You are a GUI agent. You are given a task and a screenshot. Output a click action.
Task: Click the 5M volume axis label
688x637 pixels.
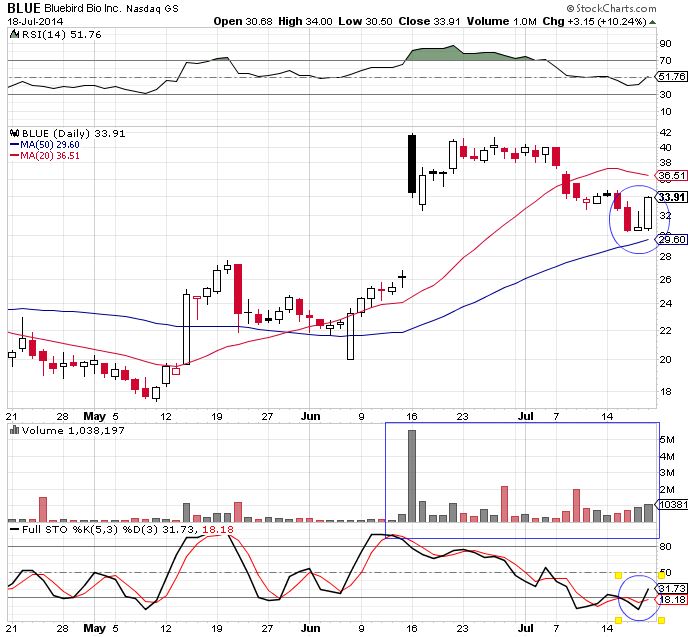point(667,440)
